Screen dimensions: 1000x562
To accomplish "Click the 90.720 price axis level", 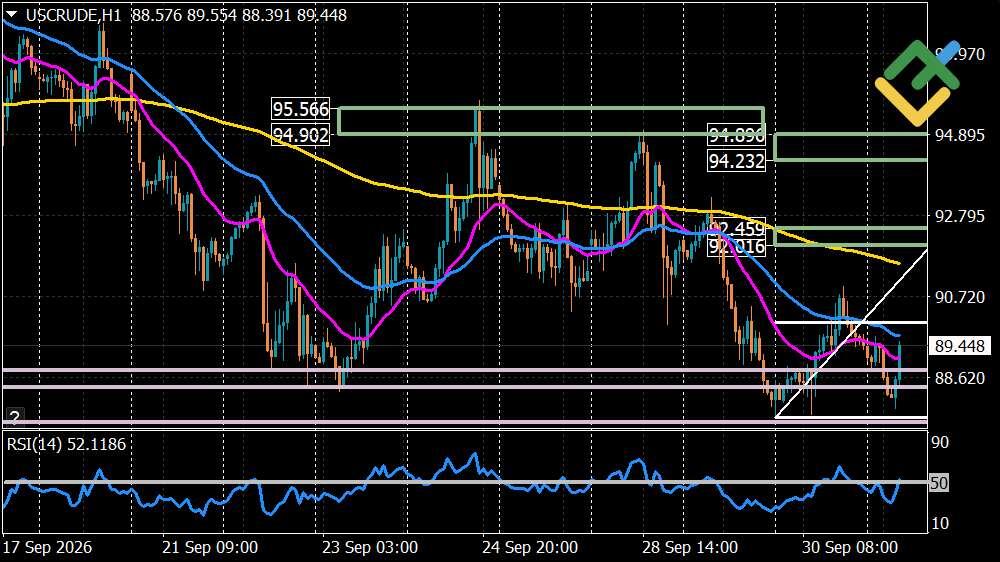I will (x=959, y=297).
